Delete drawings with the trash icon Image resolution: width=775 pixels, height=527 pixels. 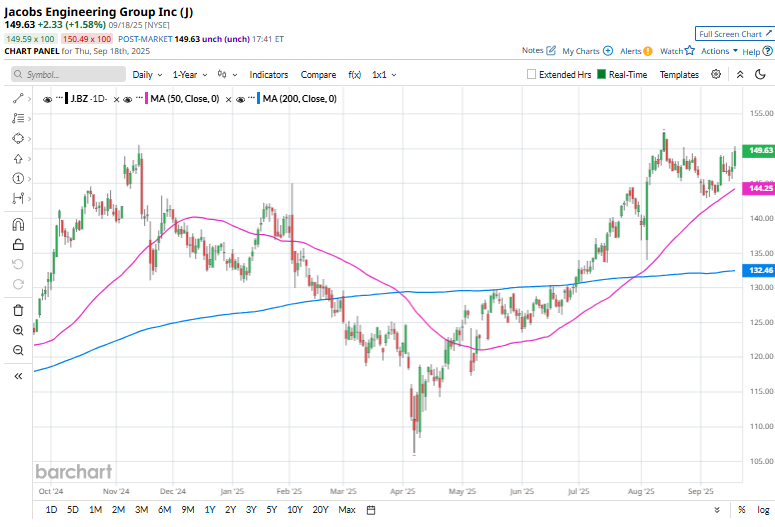(18, 310)
